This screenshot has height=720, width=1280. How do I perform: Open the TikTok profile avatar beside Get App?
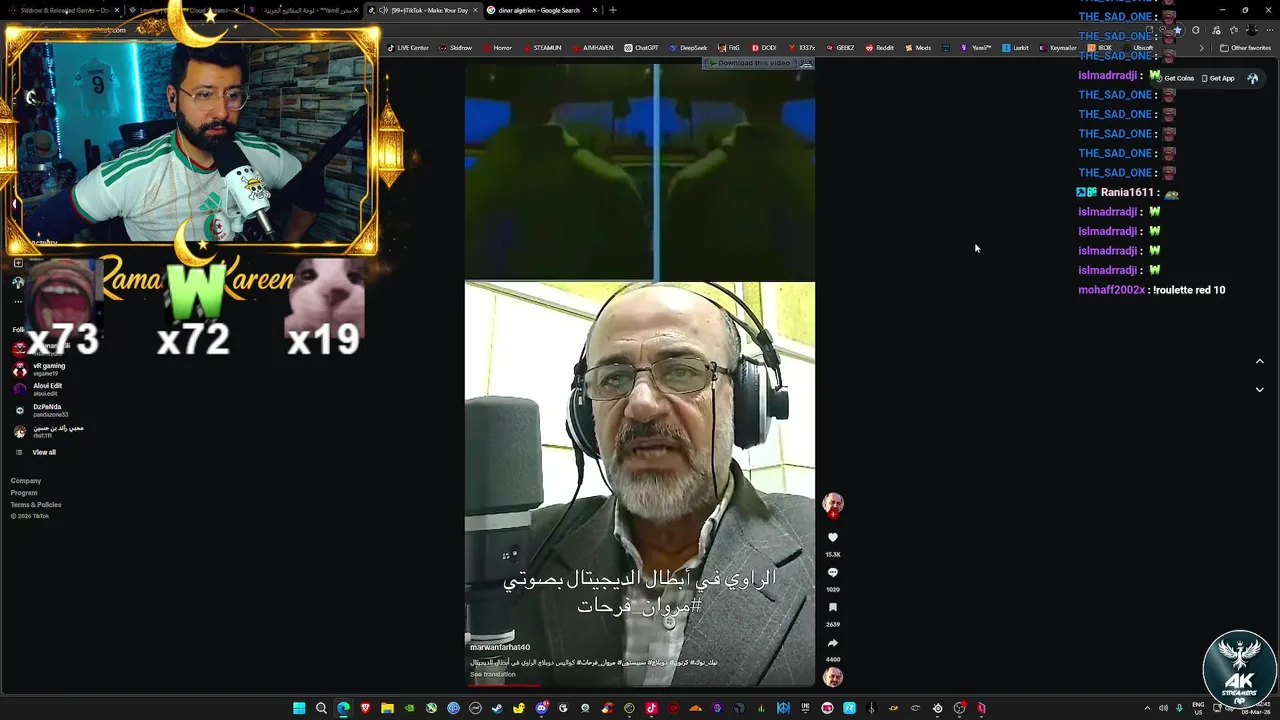[x=1253, y=78]
